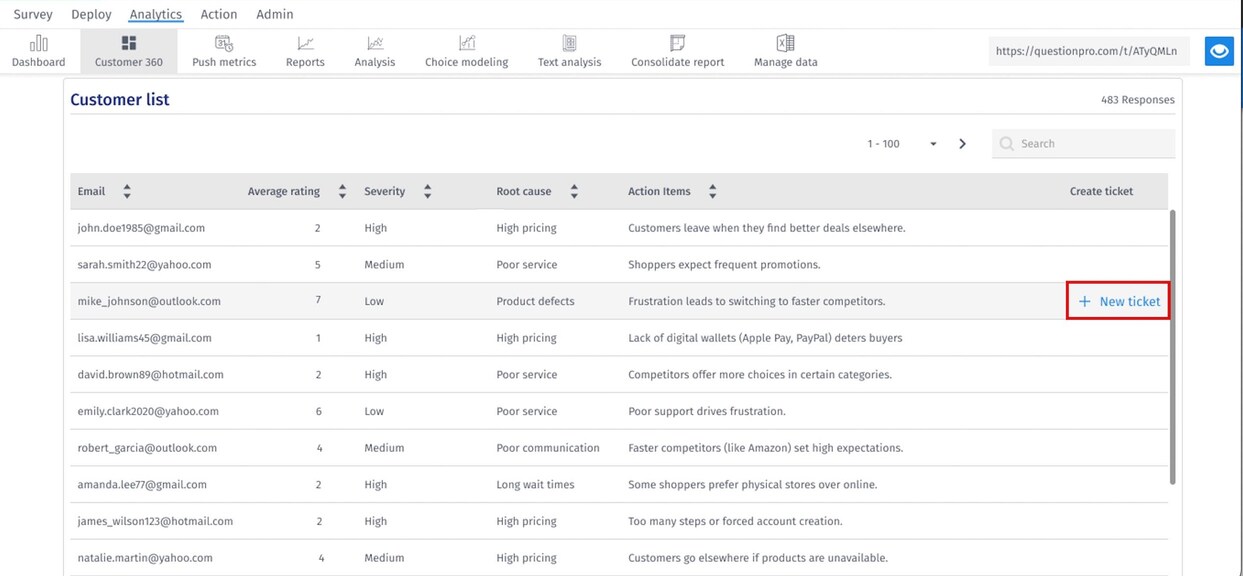This screenshot has width=1243, height=576.
Task: Open Manage data icon
Action: [x=785, y=43]
